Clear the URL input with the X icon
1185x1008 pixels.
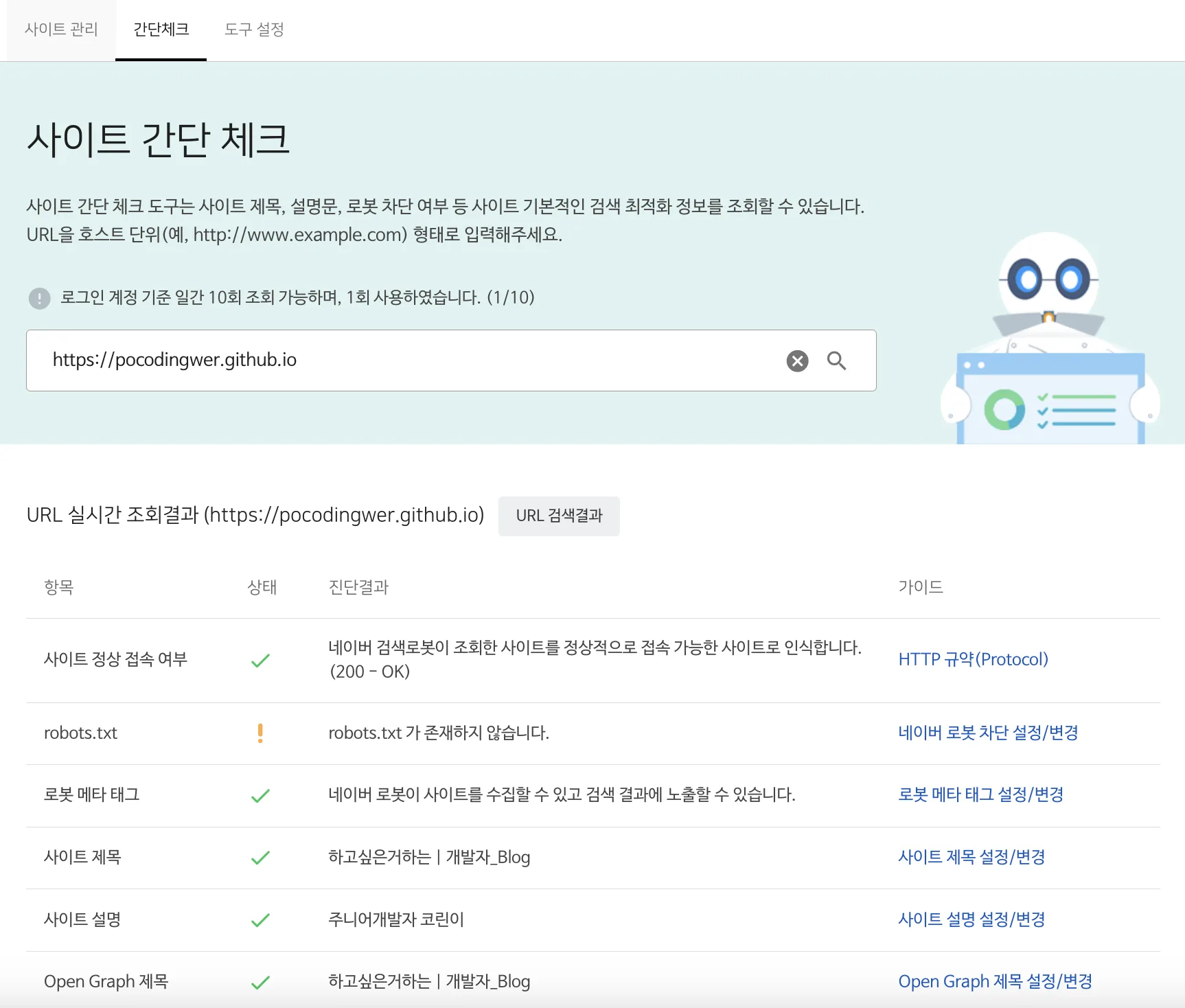(x=797, y=361)
